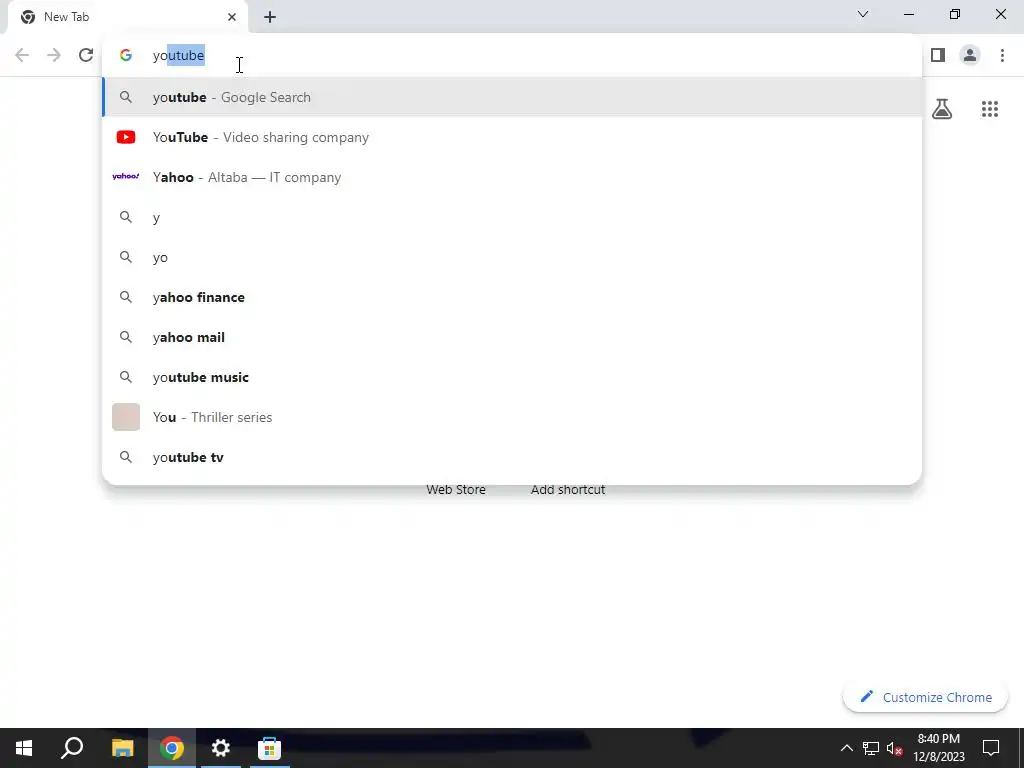Screen dimensions: 1024x768
Task: Open a new tab with plus button
Action: (270, 17)
